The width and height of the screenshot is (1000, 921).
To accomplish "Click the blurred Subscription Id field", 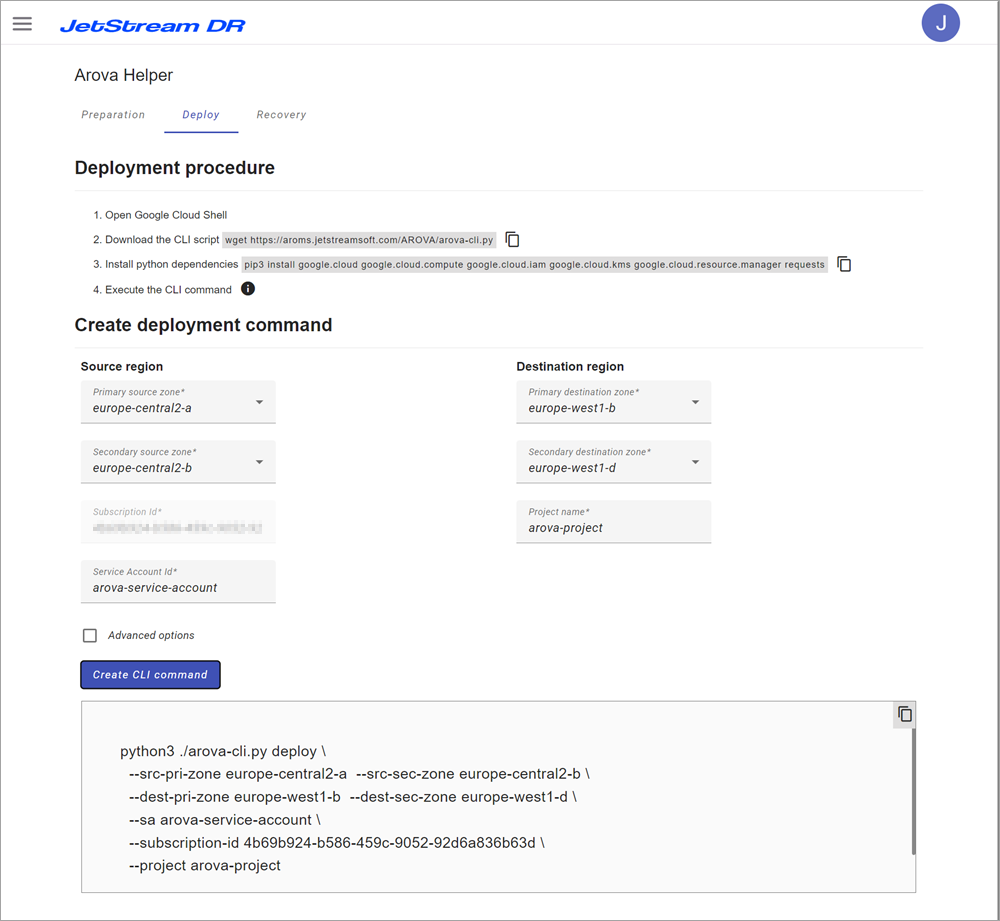I will 177,526.
